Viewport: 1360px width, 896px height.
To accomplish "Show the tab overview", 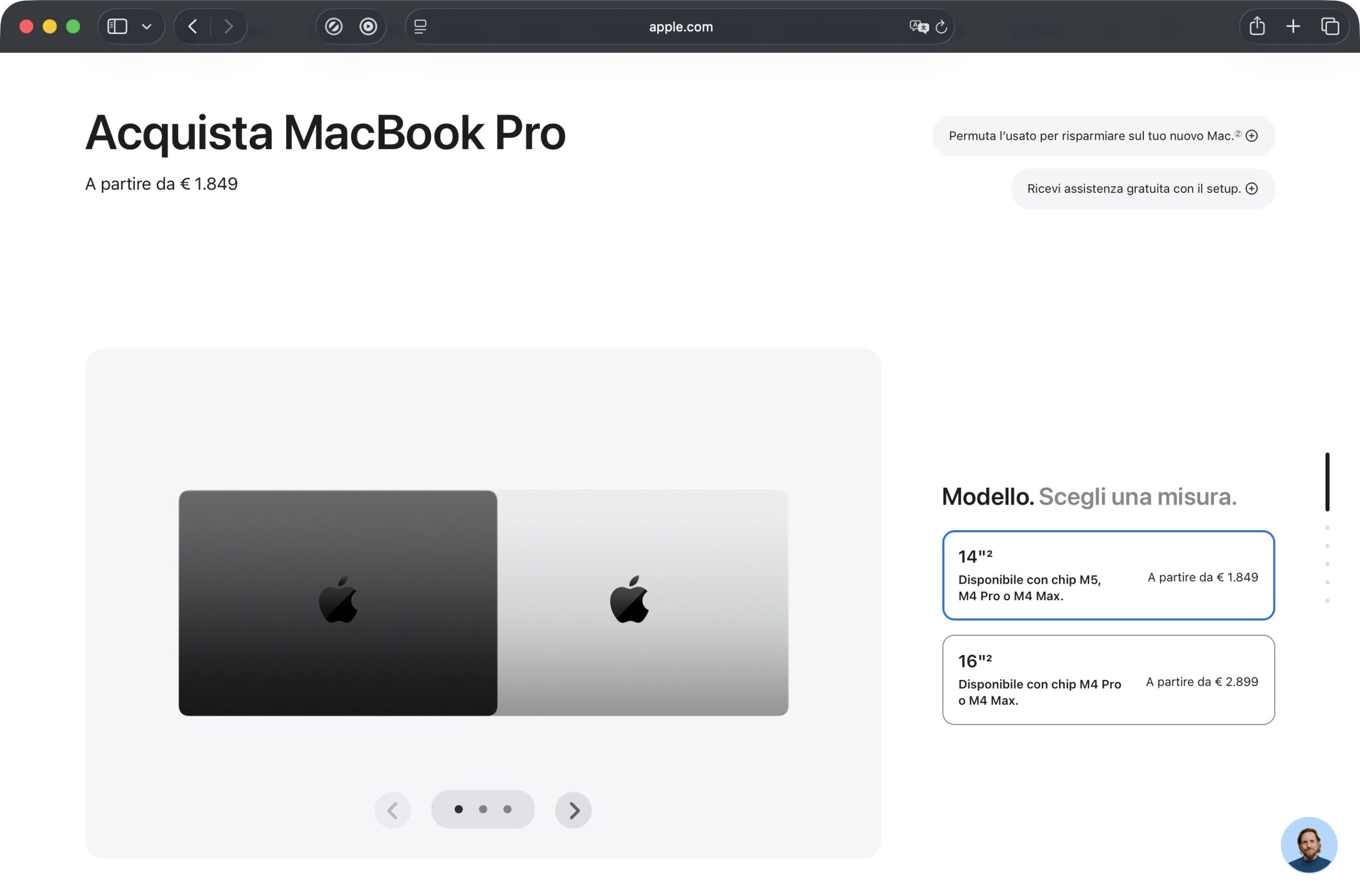I will pyautogui.click(x=1330, y=26).
